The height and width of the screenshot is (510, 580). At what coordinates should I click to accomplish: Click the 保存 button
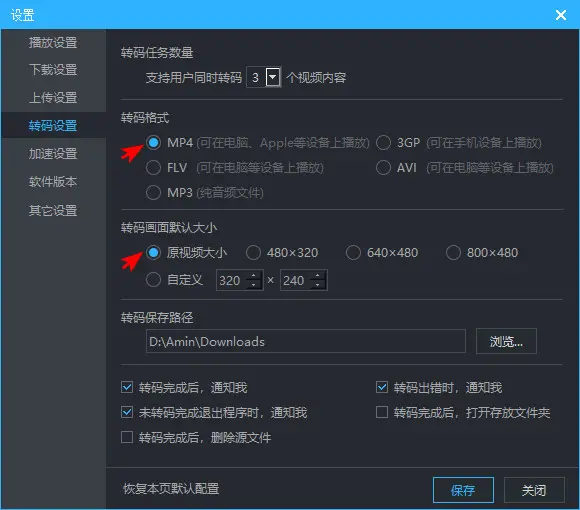tap(463, 490)
